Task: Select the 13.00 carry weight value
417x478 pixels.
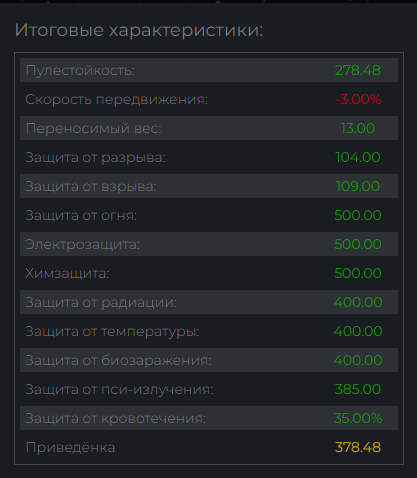Action: tap(358, 128)
